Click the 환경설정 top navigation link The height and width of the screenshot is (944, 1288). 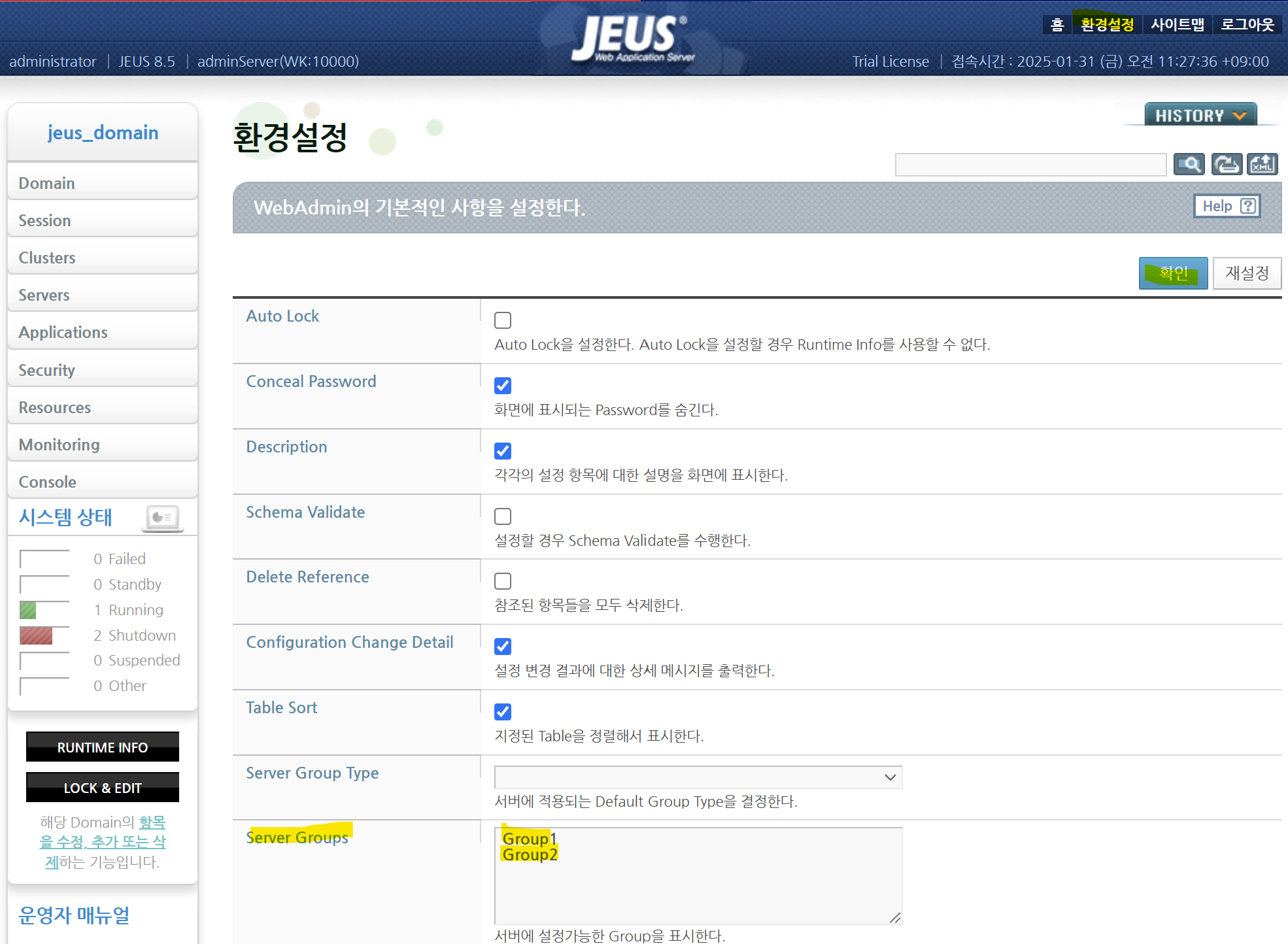(x=1107, y=25)
